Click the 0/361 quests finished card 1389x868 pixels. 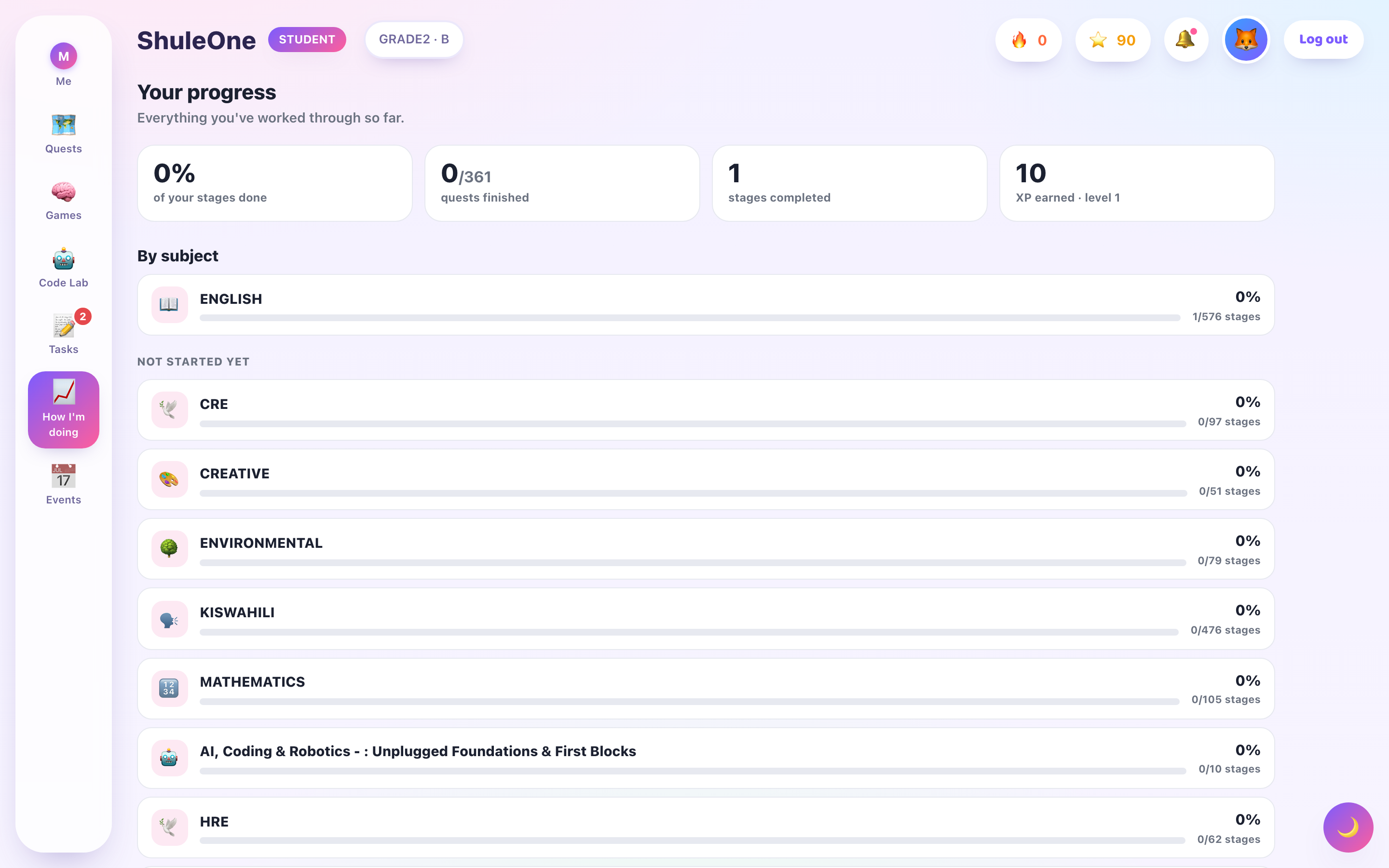click(x=562, y=183)
